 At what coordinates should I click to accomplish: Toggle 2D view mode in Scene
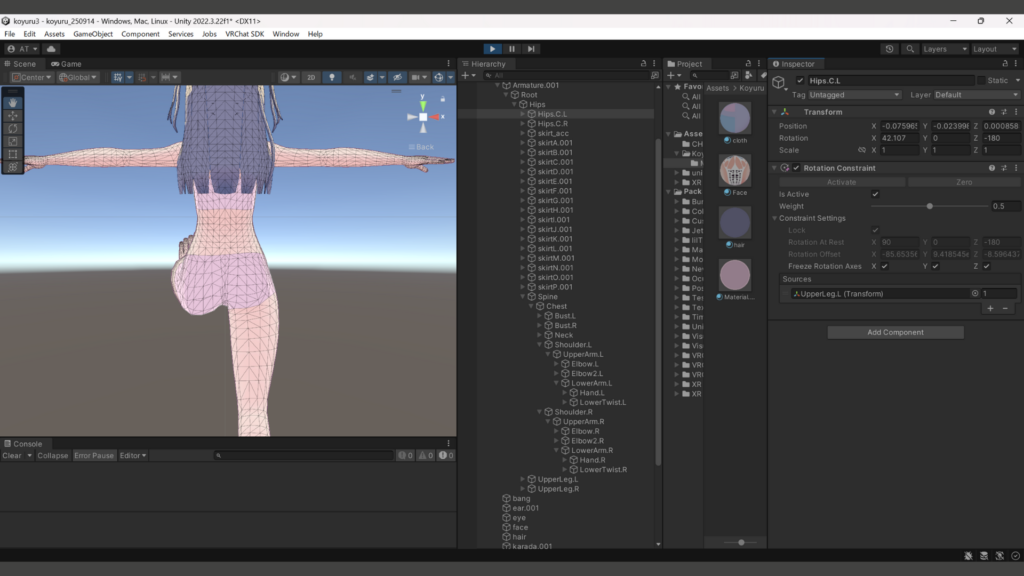(x=311, y=77)
